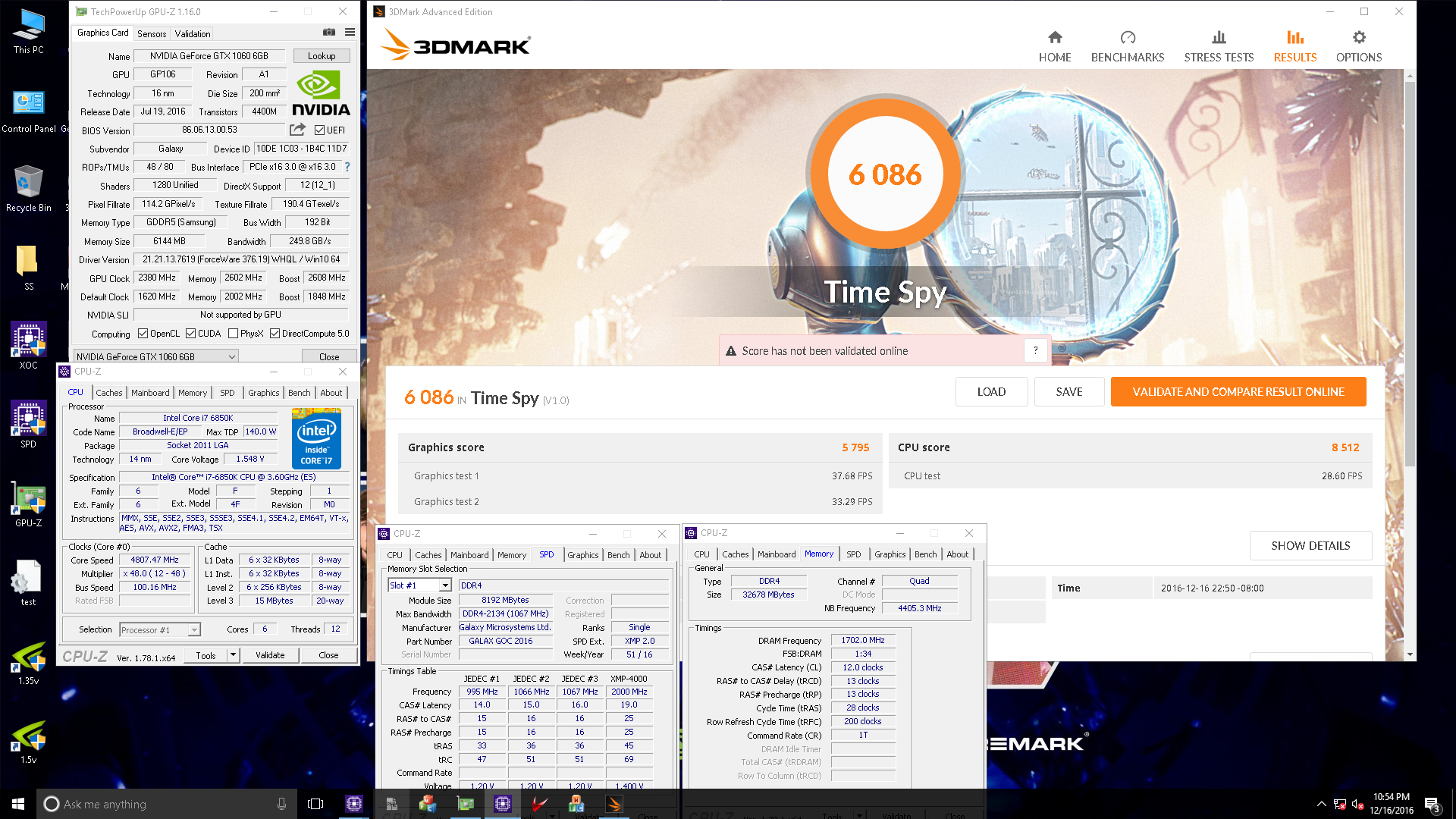This screenshot has width=1456, height=819.
Task: Select the 1.5v NVIDIA desktop shortcut
Action: point(29,741)
